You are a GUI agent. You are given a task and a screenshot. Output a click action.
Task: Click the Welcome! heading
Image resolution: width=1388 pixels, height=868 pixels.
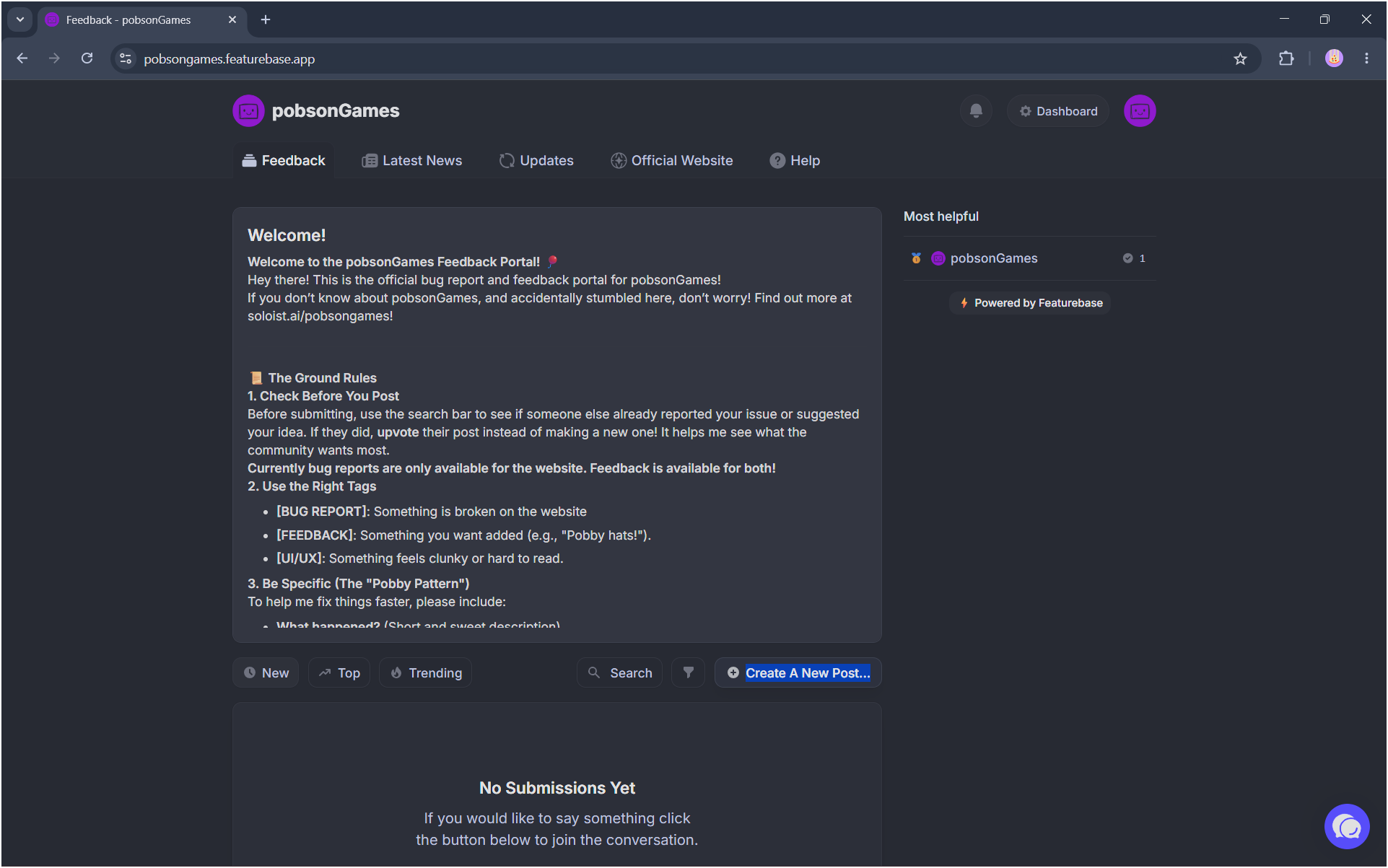pyautogui.click(x=287, y=235)
